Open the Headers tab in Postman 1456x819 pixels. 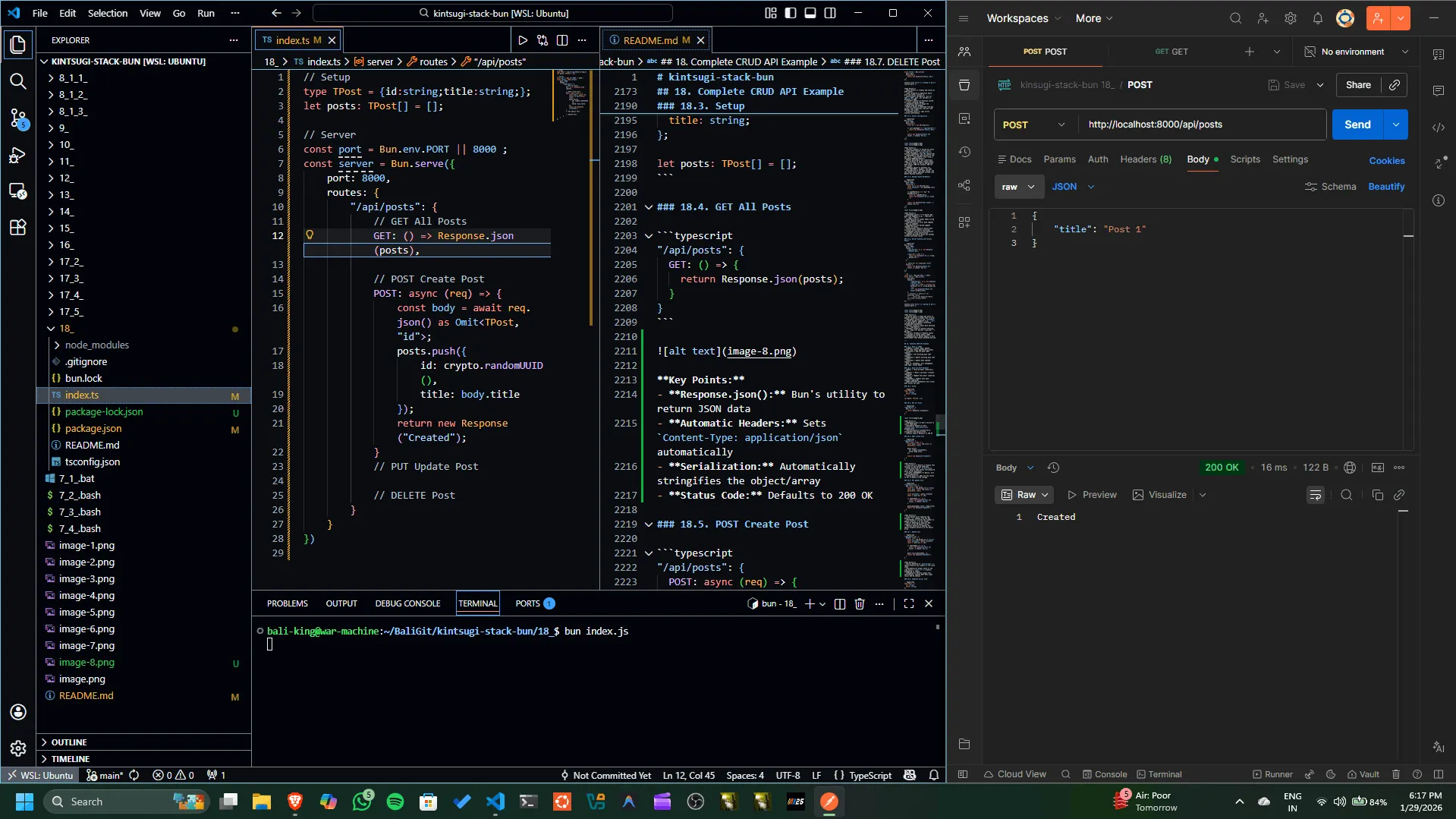1145,159
